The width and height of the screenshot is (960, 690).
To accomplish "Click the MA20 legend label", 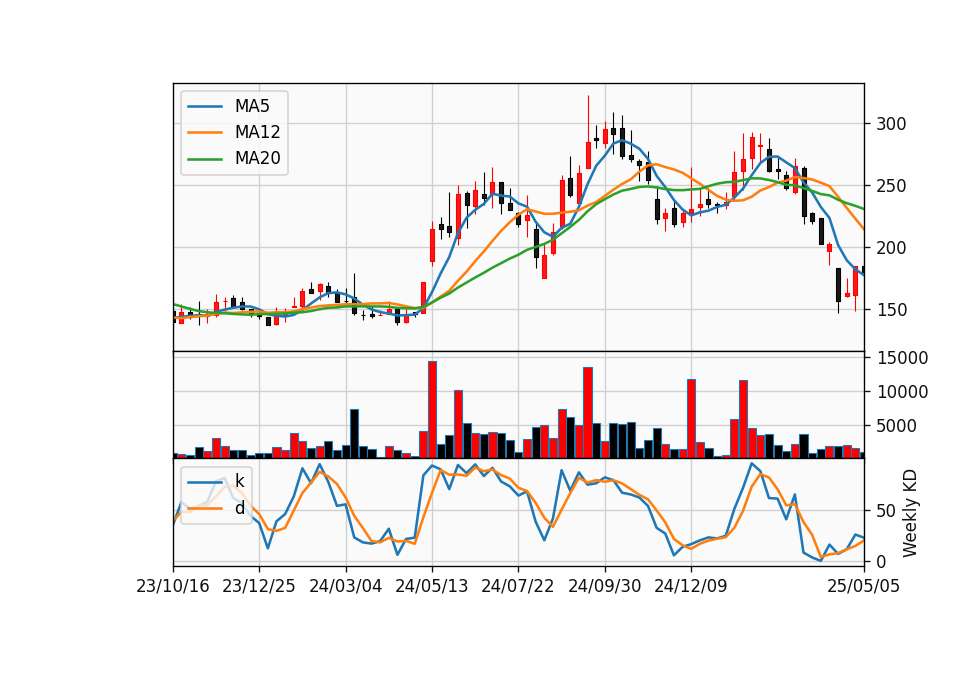I will click(x=257, y=159).
